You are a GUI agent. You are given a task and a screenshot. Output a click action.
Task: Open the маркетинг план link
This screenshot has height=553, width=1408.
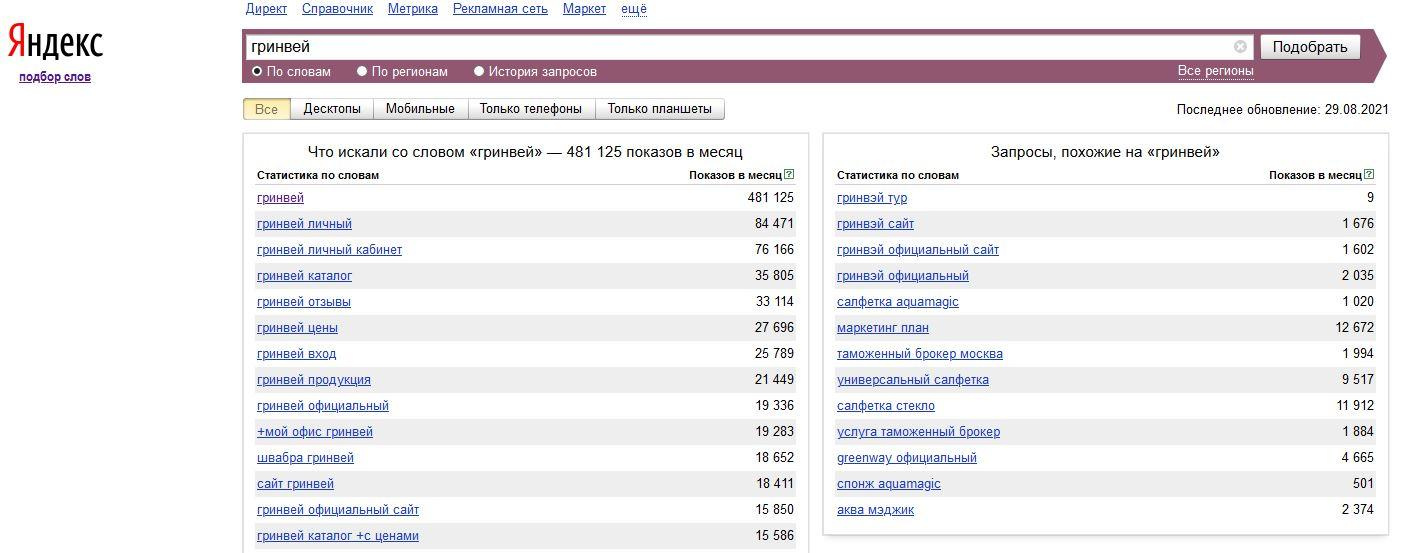coord(883,328)
